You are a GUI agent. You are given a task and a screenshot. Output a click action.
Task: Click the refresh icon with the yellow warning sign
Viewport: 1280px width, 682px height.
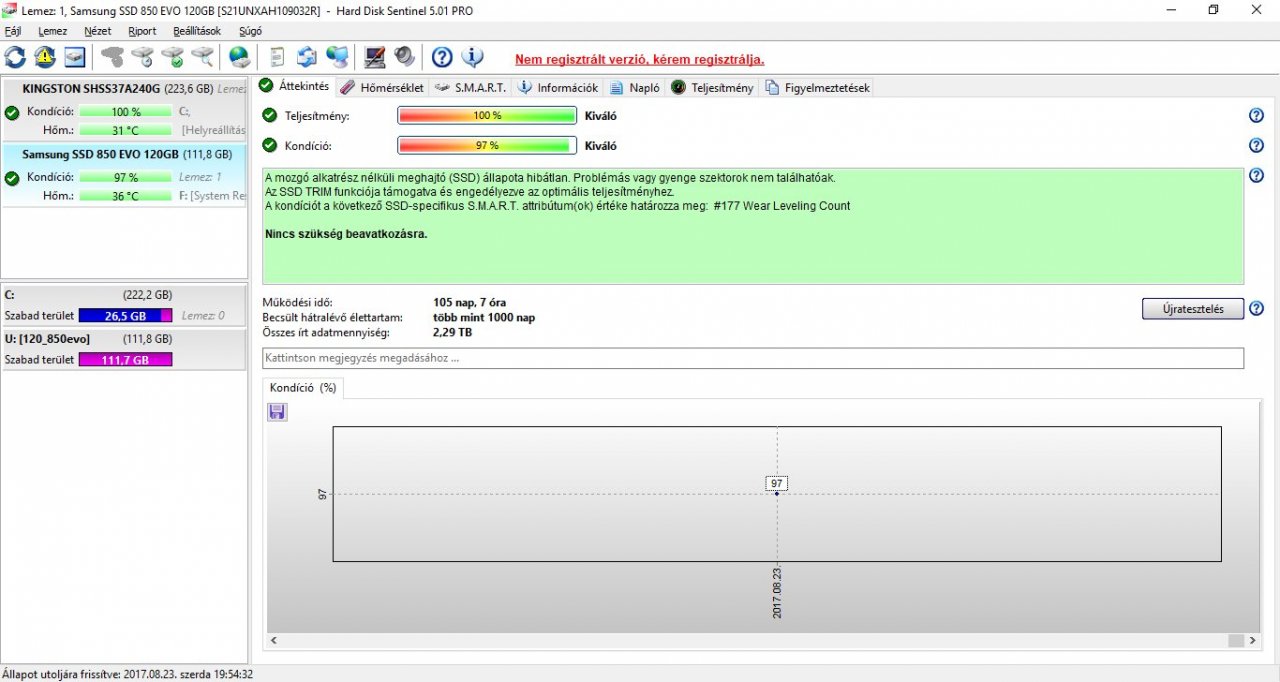tap(45, 57)
